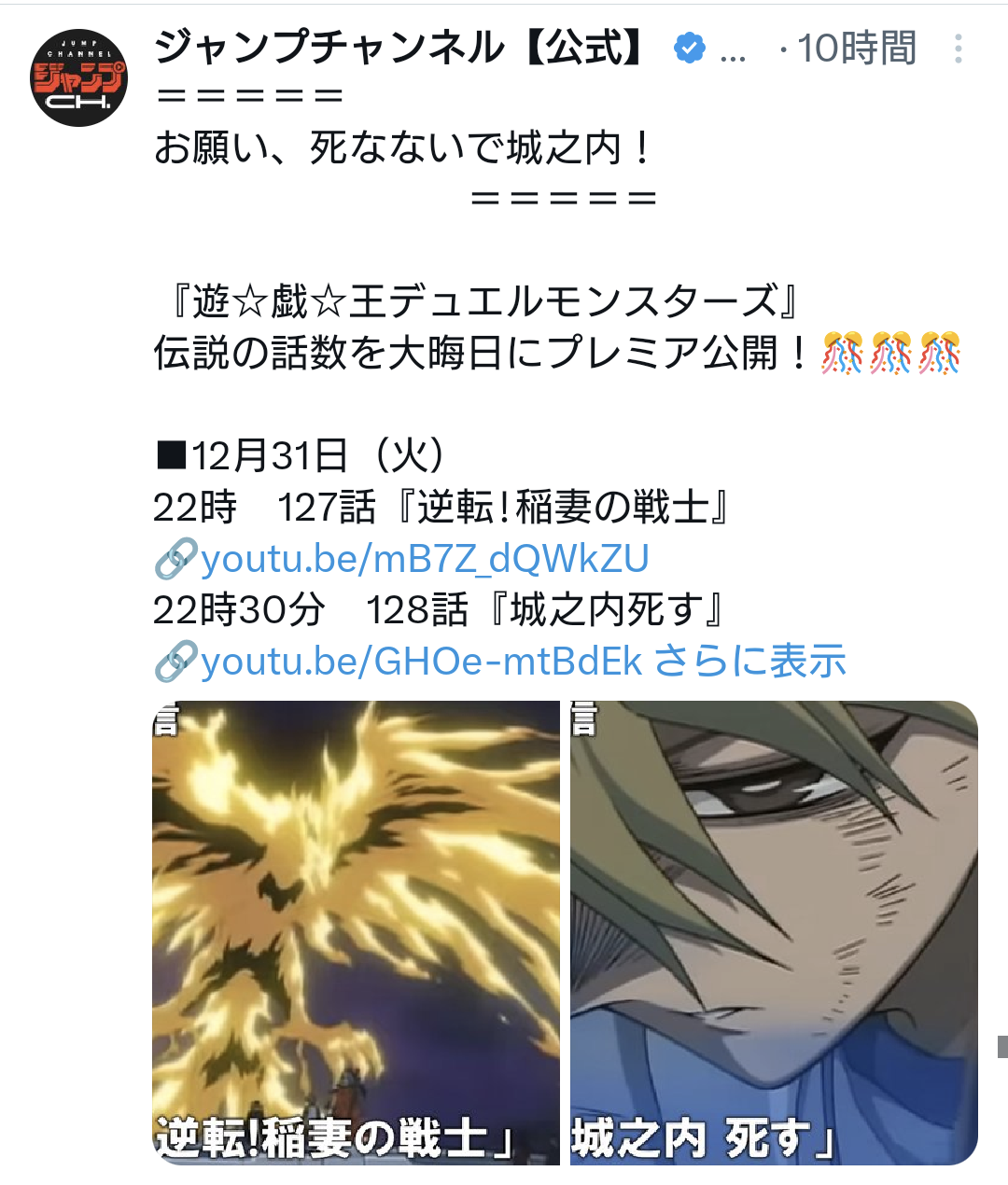Image resolution: width=1008 pixels, height=1185 pixels.
Task: Click the ジャンプチャンネル【公式】 account name
Action: 400,48
